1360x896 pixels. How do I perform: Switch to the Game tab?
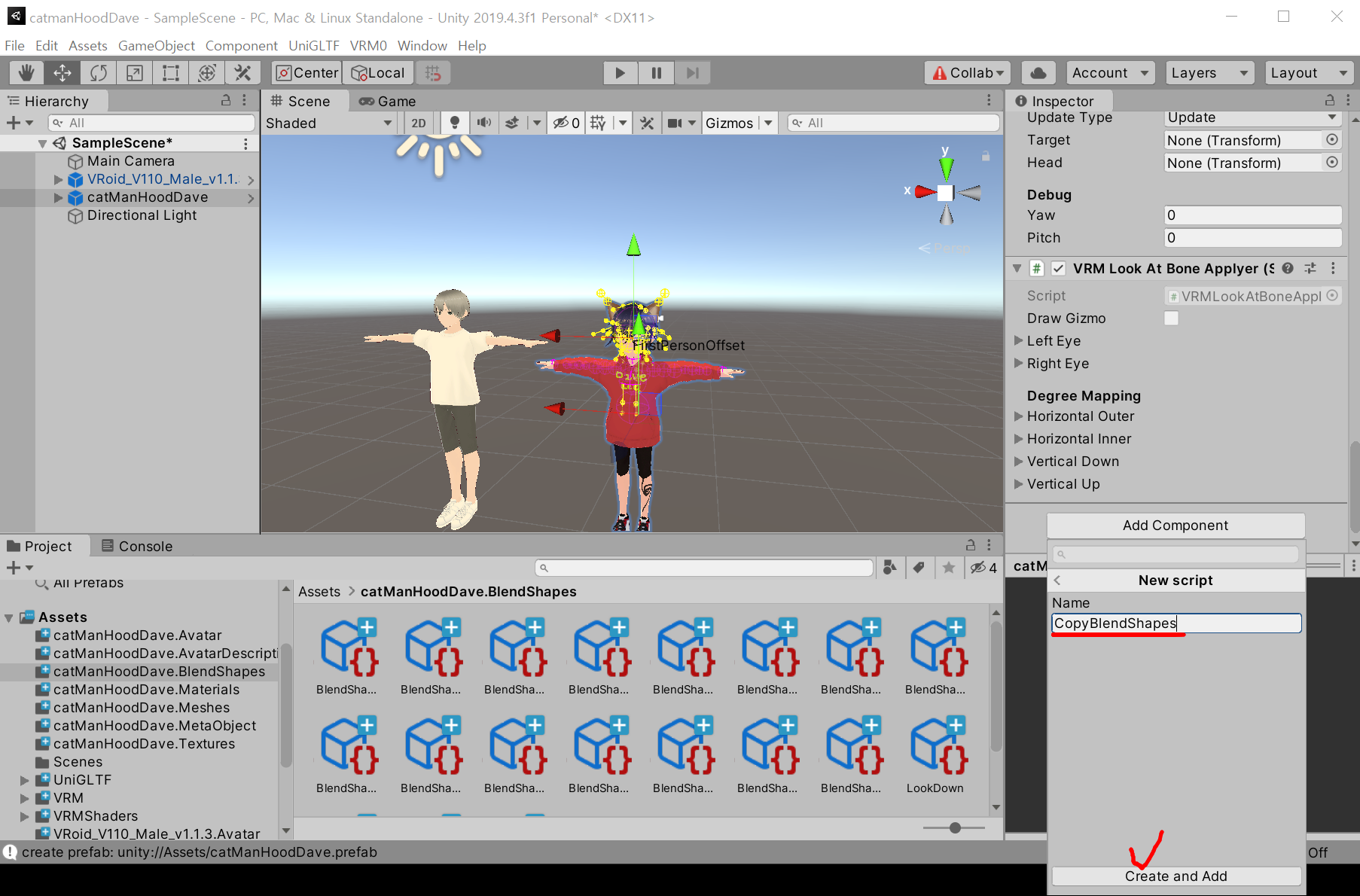click(388, 101)
